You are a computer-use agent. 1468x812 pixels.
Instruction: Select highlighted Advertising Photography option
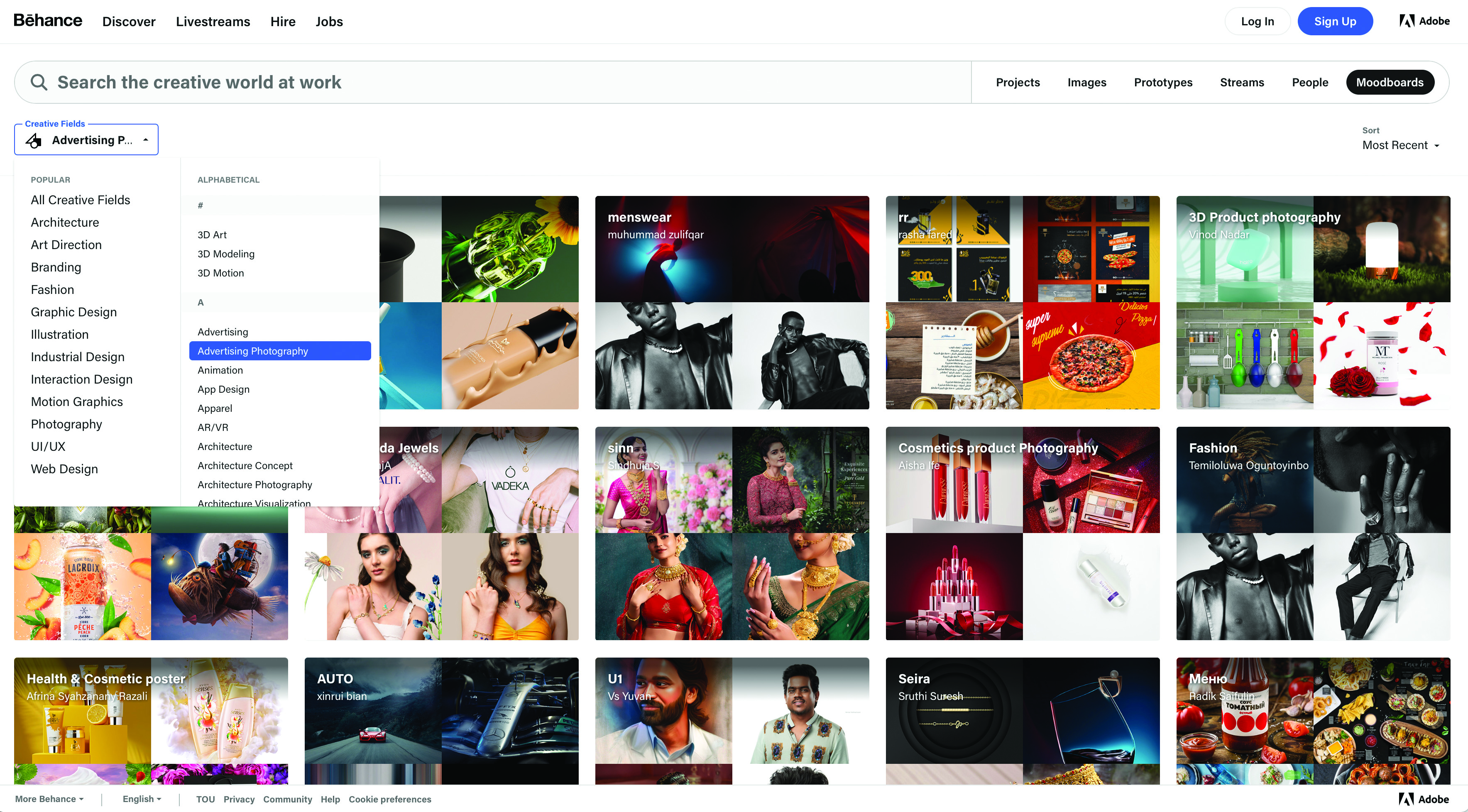click(x=280, y=351)
